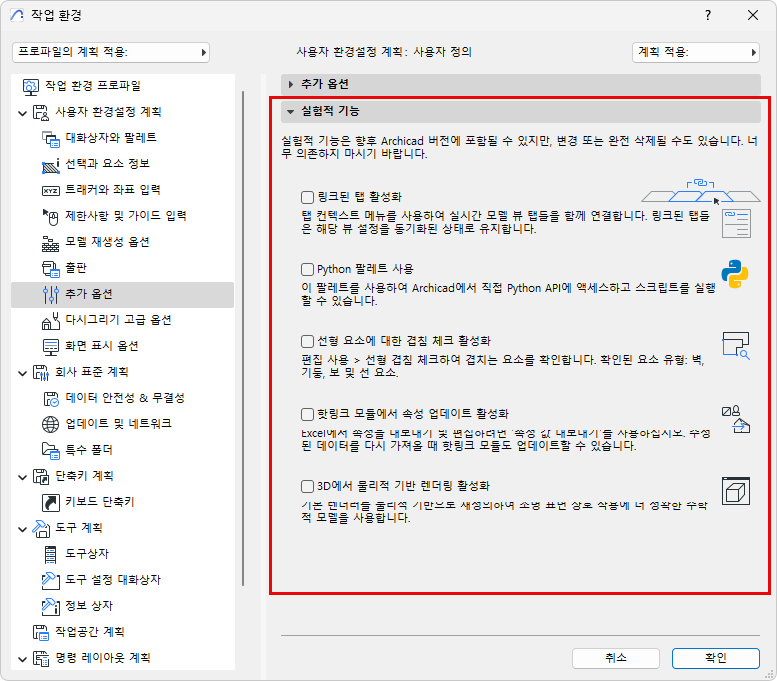Click the Python logo icon
Viewport: 777px width, 681px height.
(x=734, y=274)
